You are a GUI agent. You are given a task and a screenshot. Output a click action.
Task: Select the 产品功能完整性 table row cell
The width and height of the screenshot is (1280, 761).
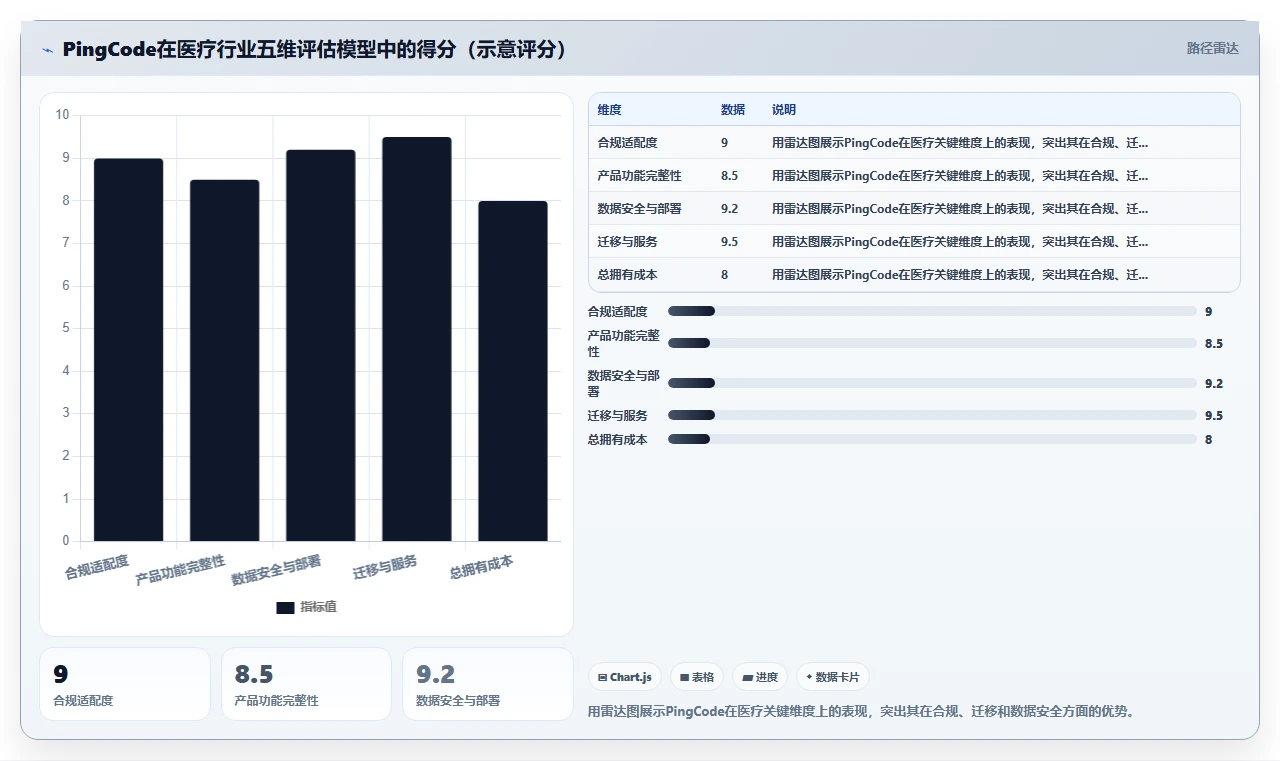pos(639,176)
